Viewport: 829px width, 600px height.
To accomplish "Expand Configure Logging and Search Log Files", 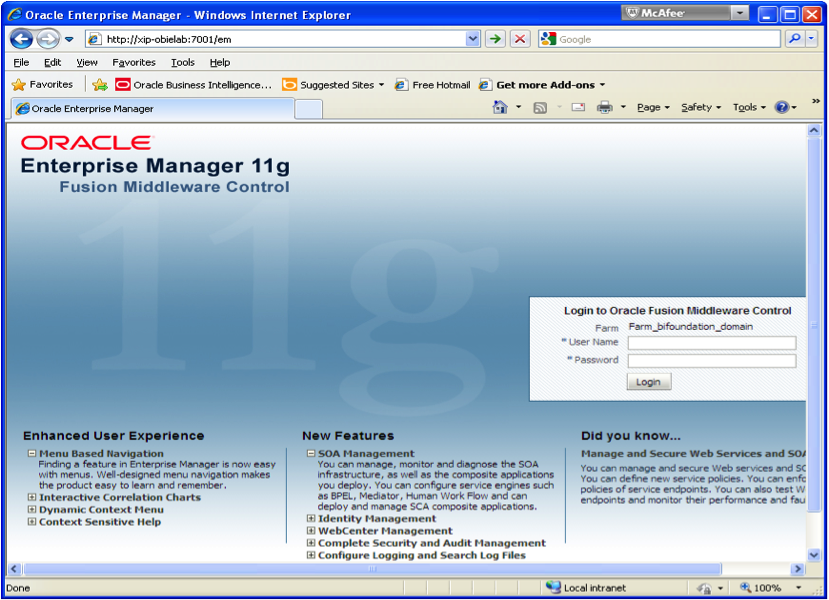I will pyautogui.click(x=311, y=555).
